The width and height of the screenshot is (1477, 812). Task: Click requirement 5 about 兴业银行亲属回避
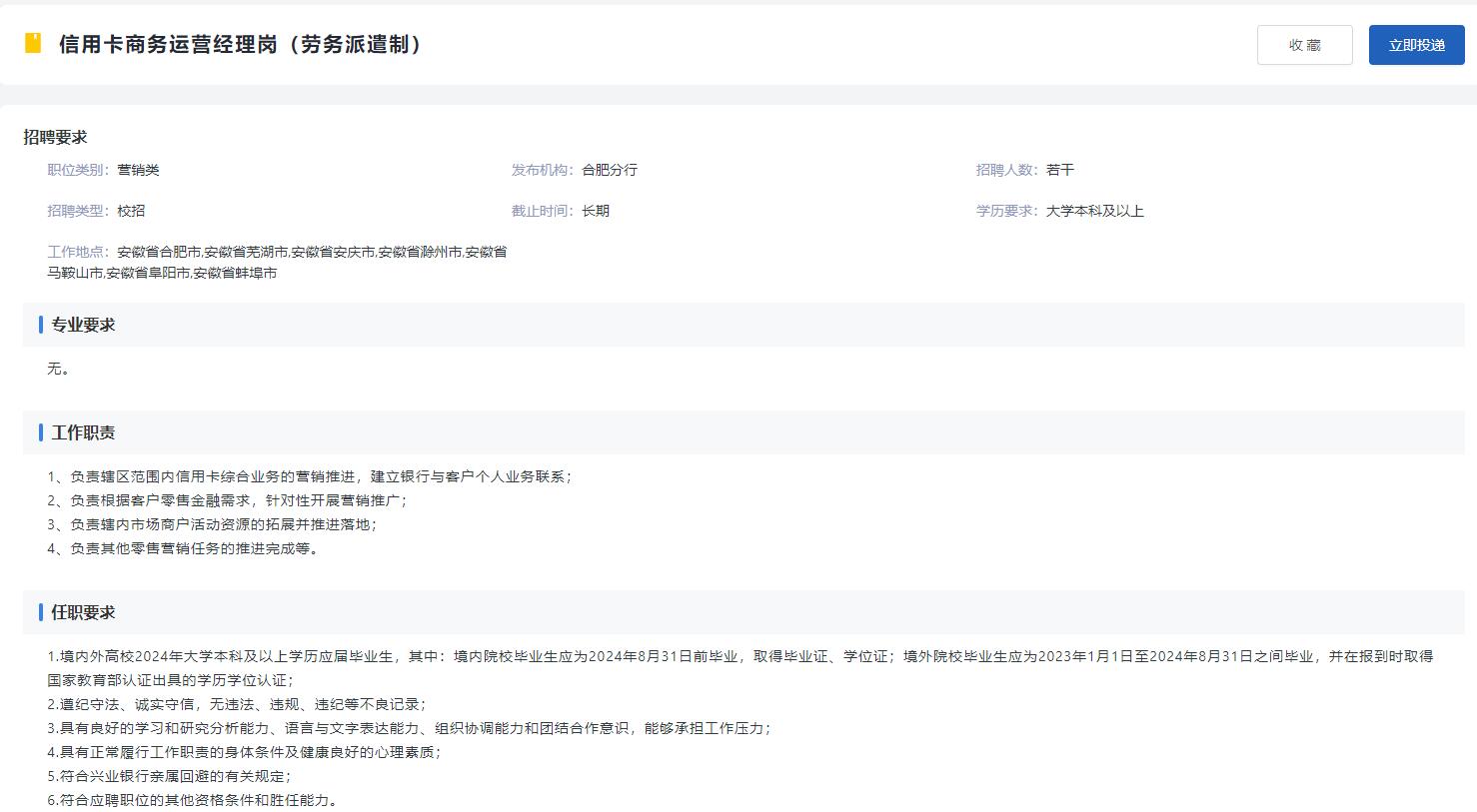(x=169, y=776)
